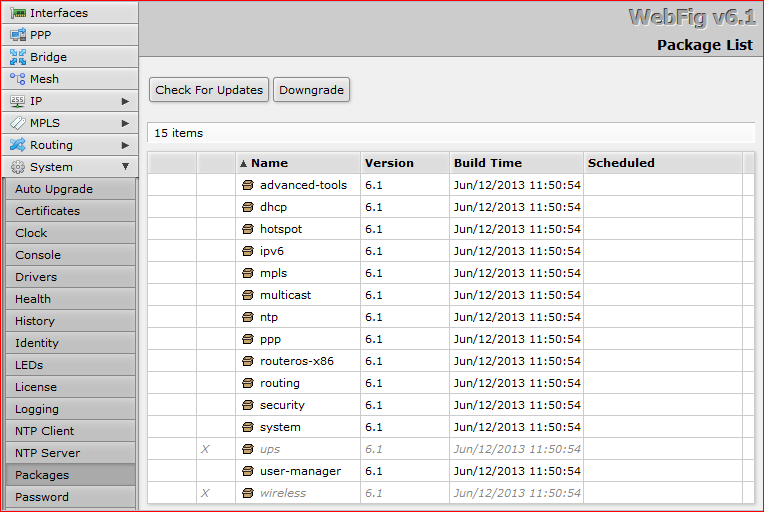The image size is (764, 512).
Task: Select the routeros-x86 package name
Action: 297,361
